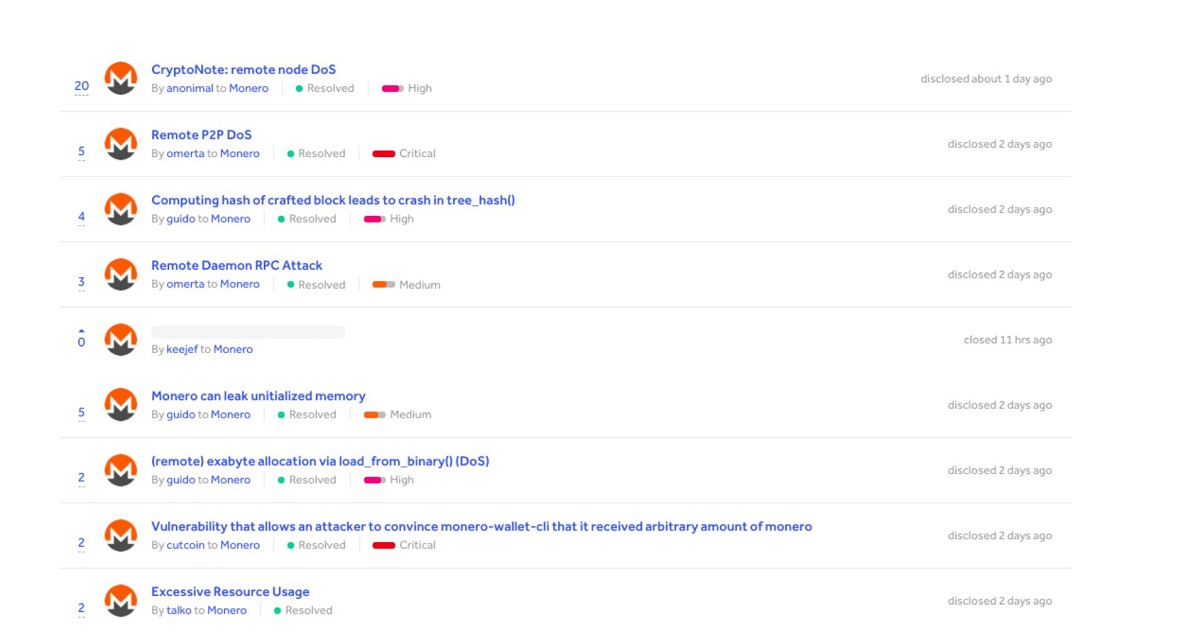Click Critical severity label on monero-wallet-cli report
The width and height of the screenshot is (1200, 642).
pos(417,545)
